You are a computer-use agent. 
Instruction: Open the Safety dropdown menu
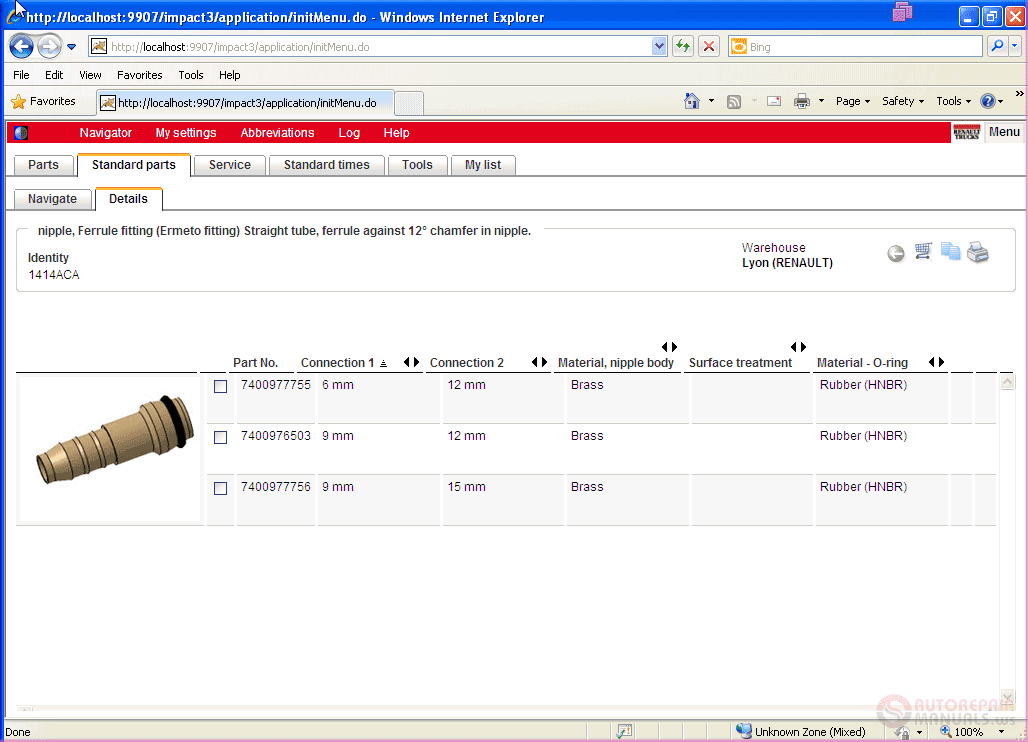pos(903,101)
